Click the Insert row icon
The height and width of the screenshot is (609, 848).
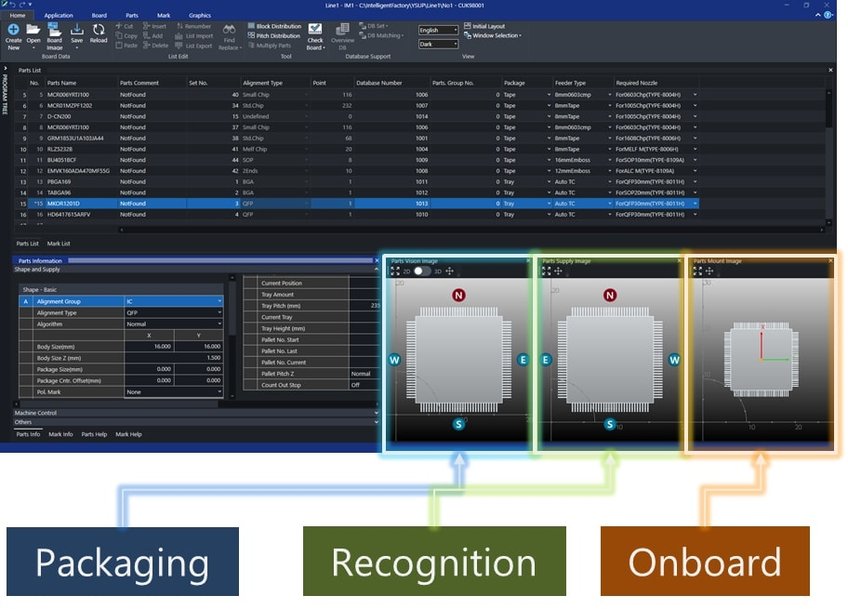[147, 26]
